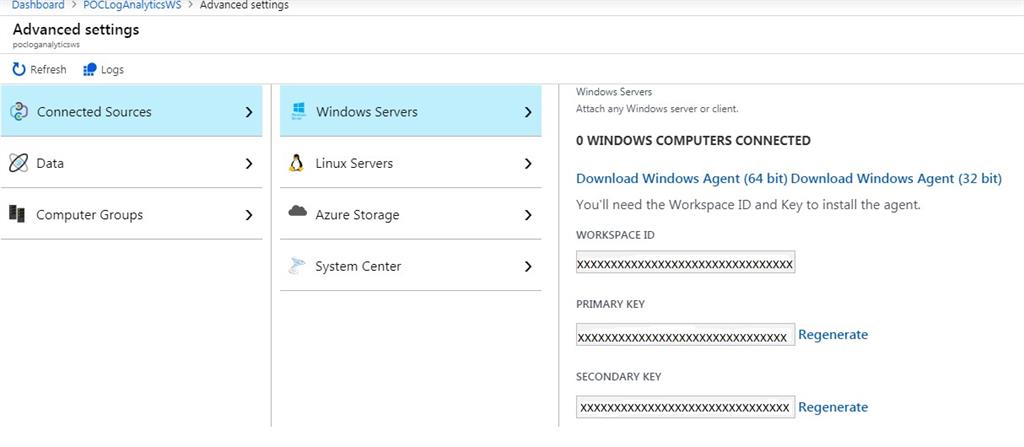Download Windows Agent (64 bit)
Screen dimensions: 1024x447
click(682, 178)
